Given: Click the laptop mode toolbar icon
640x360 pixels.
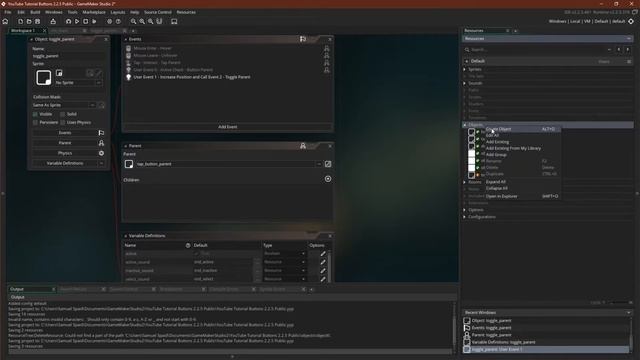Looking at the screenshot, I should [x=174, y=21].
